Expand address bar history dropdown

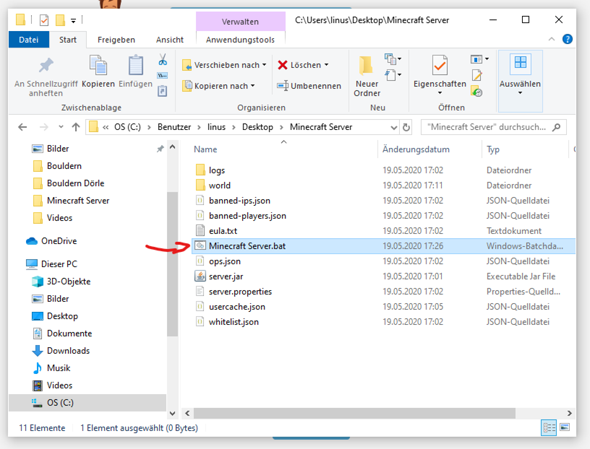(394, 127)
